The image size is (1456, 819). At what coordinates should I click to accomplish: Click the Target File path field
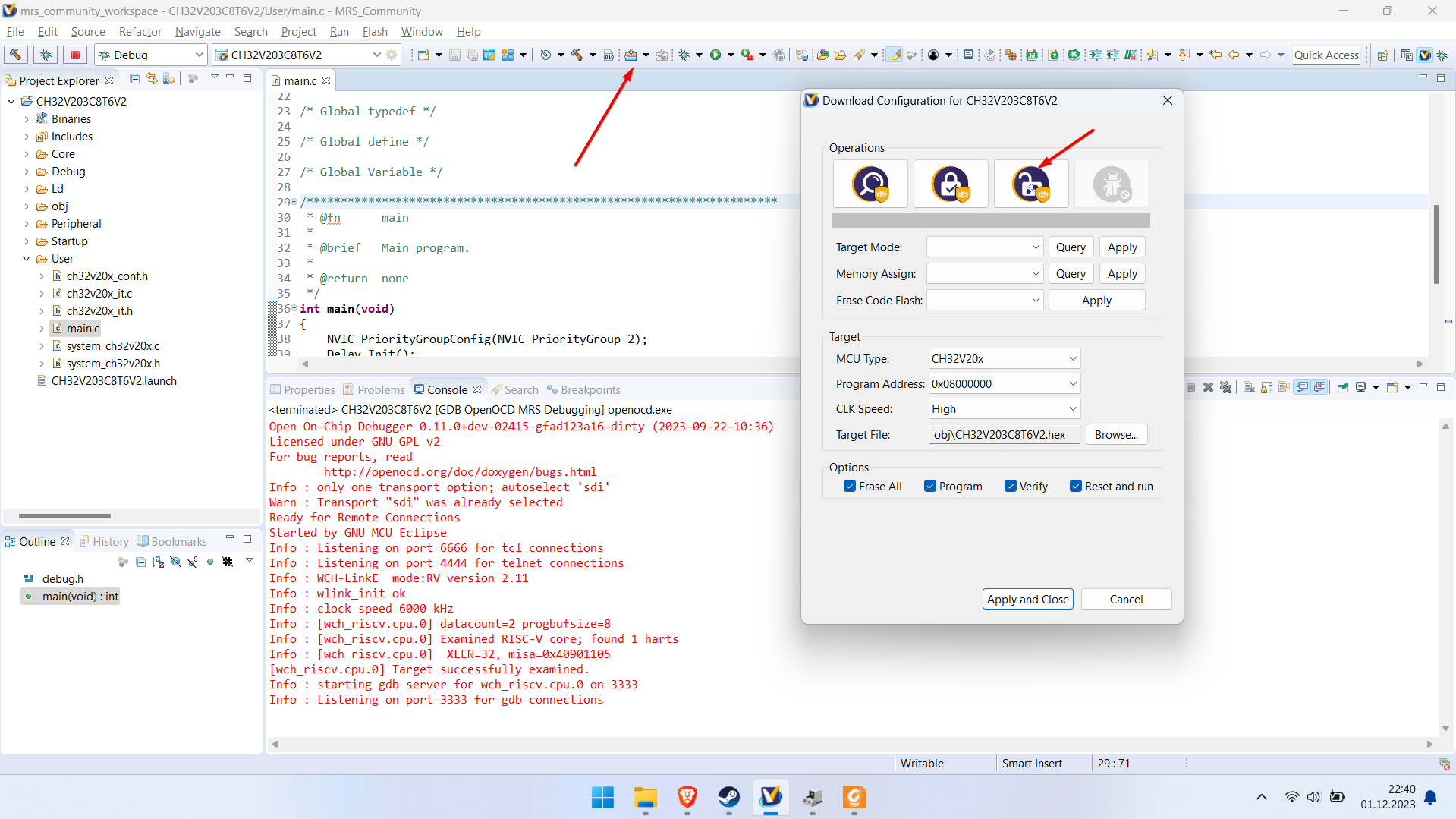click(1005, 434)
